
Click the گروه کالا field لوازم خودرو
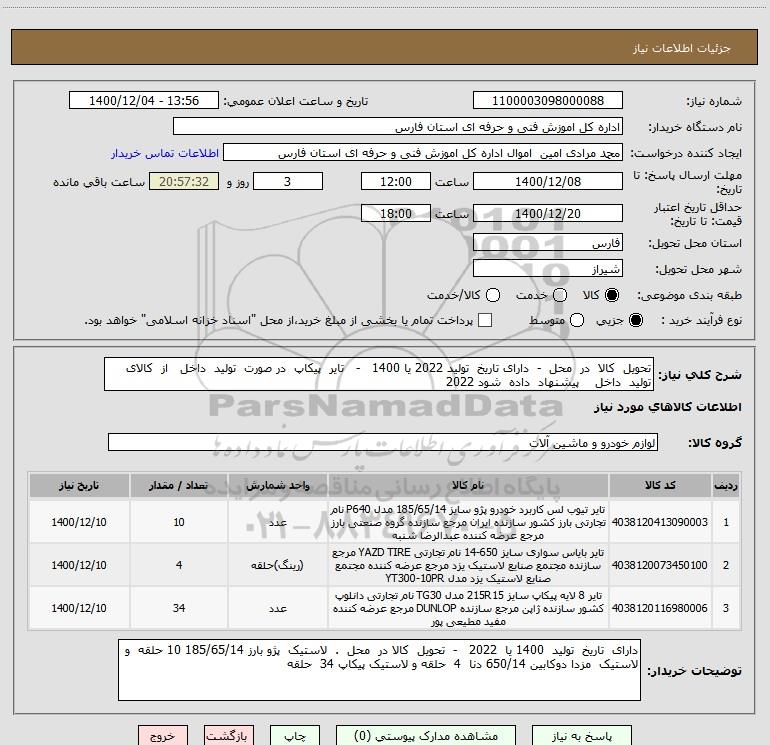click(383, 442)
